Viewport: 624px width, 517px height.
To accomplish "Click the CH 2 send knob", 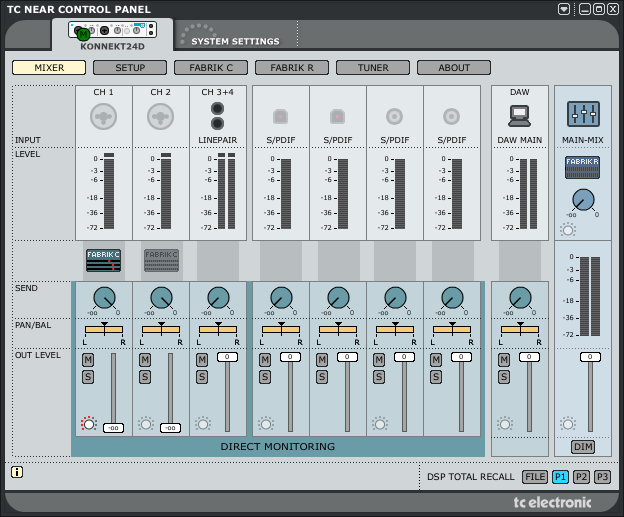I will (161, 298).
